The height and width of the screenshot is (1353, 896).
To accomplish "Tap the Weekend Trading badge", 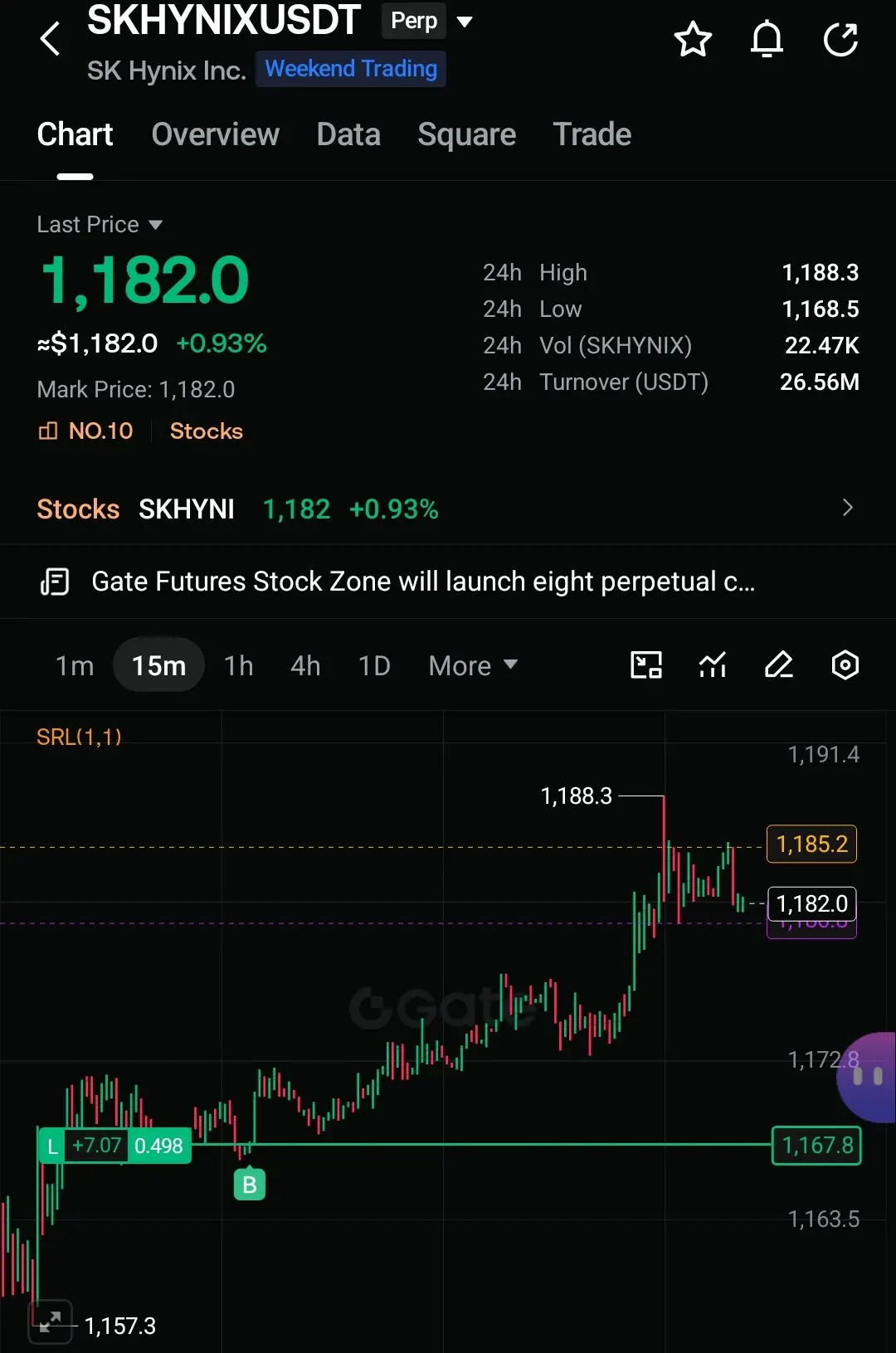I will click(x=351, y=69).
